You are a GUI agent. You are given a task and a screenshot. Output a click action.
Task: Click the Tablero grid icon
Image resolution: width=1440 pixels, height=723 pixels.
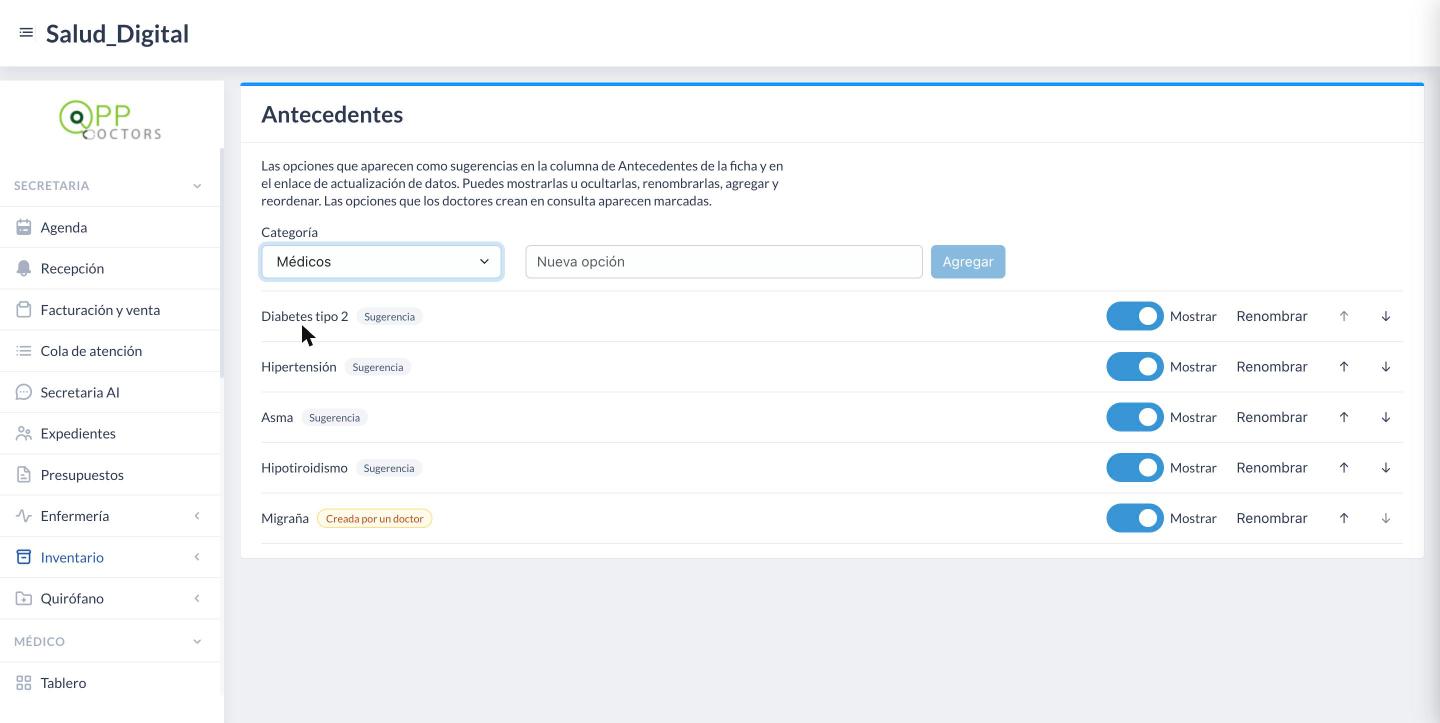pos(24,683)
